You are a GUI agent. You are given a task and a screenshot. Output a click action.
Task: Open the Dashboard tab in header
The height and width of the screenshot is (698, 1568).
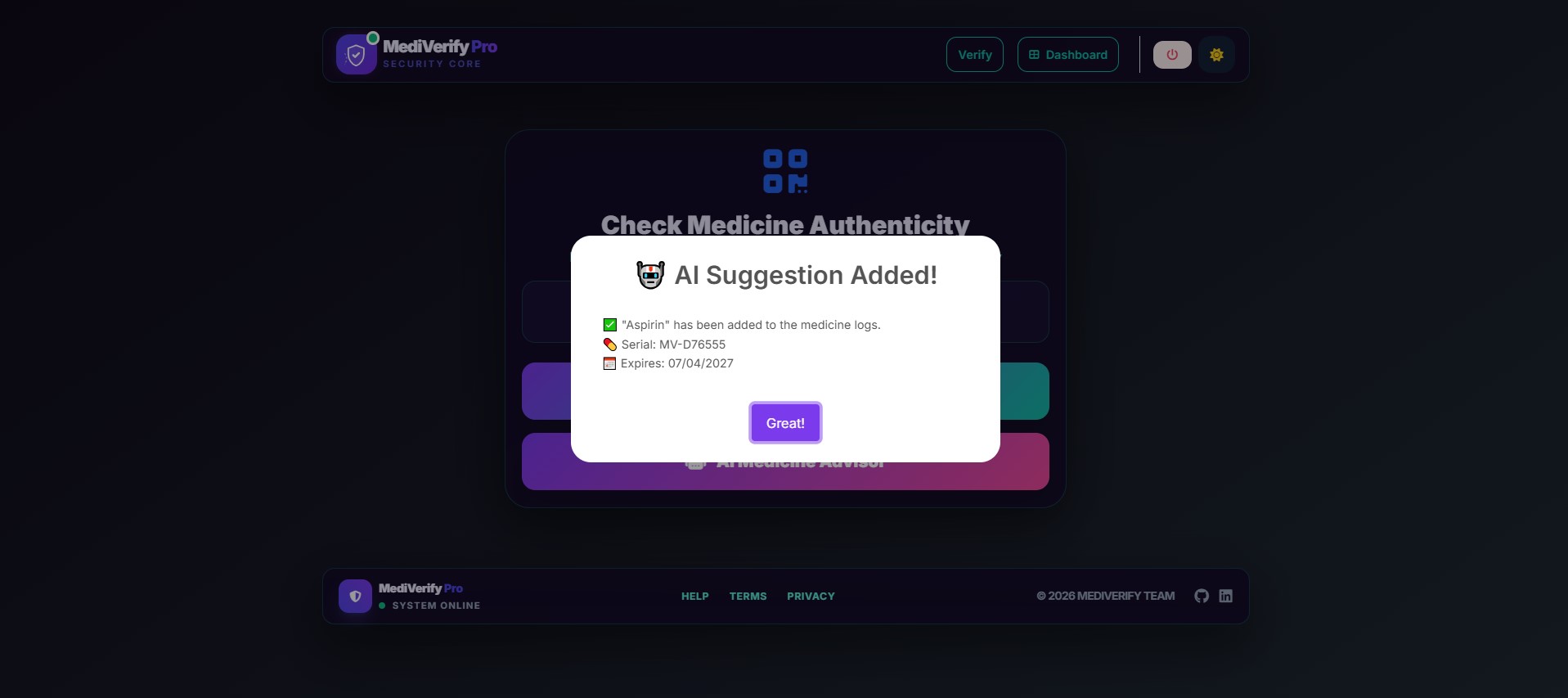(x=1068, y=55)
